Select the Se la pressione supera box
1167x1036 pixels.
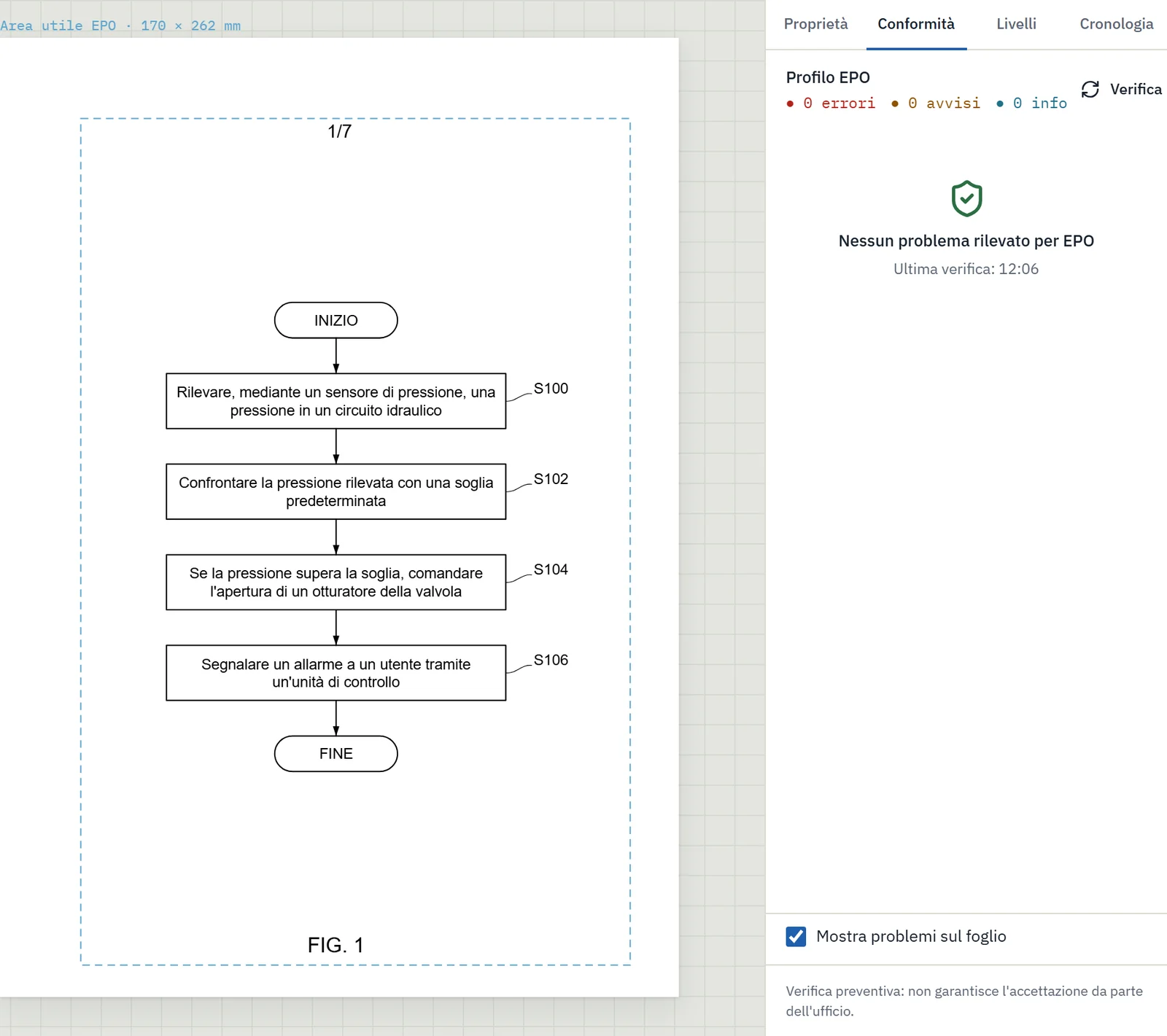pos(336,582)
